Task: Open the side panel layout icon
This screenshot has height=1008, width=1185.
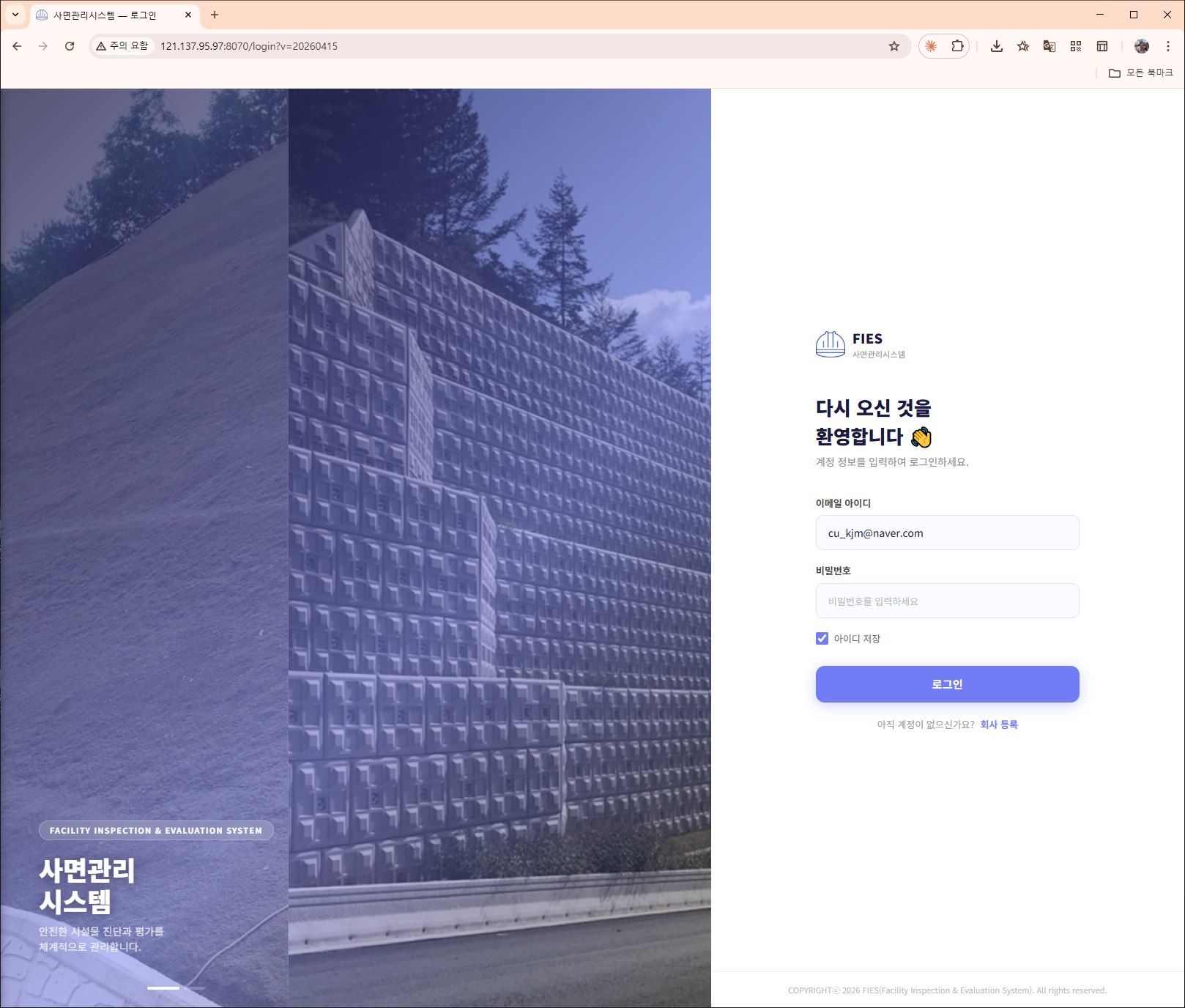Action: tap(1102, 46)
